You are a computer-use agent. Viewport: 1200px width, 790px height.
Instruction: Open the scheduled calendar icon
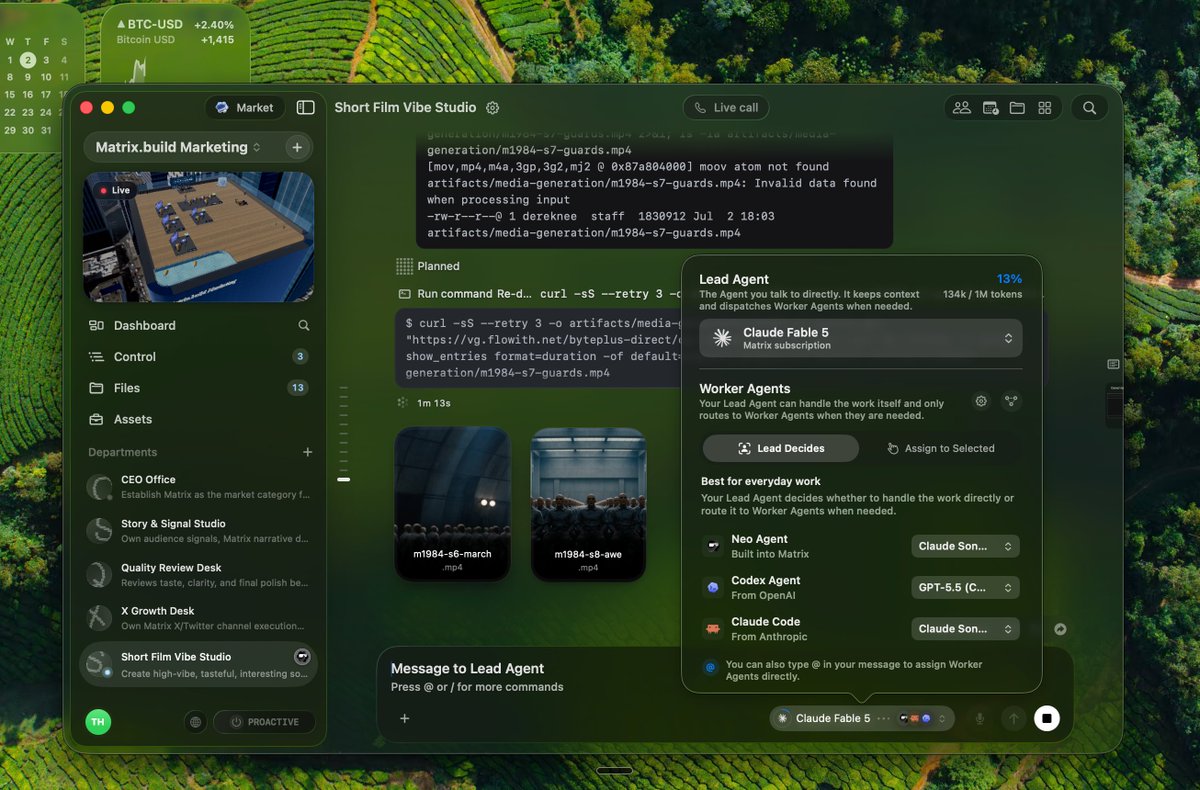[990, 108]
